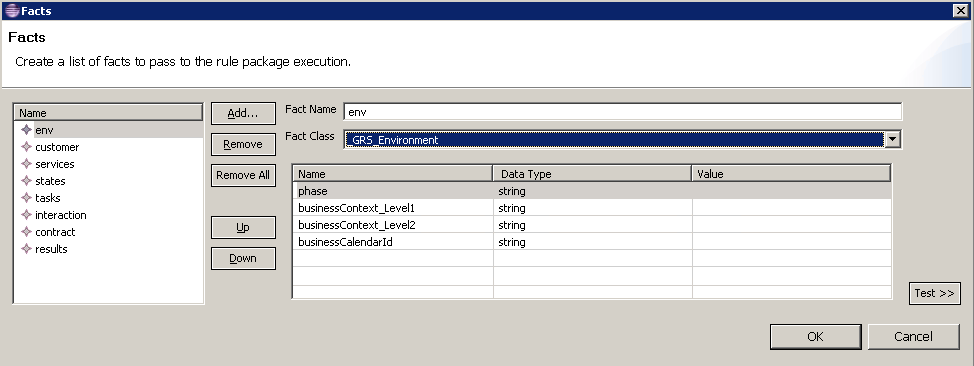
Task: Select the businessCalendarId property
Action: (x=592, y=242)
